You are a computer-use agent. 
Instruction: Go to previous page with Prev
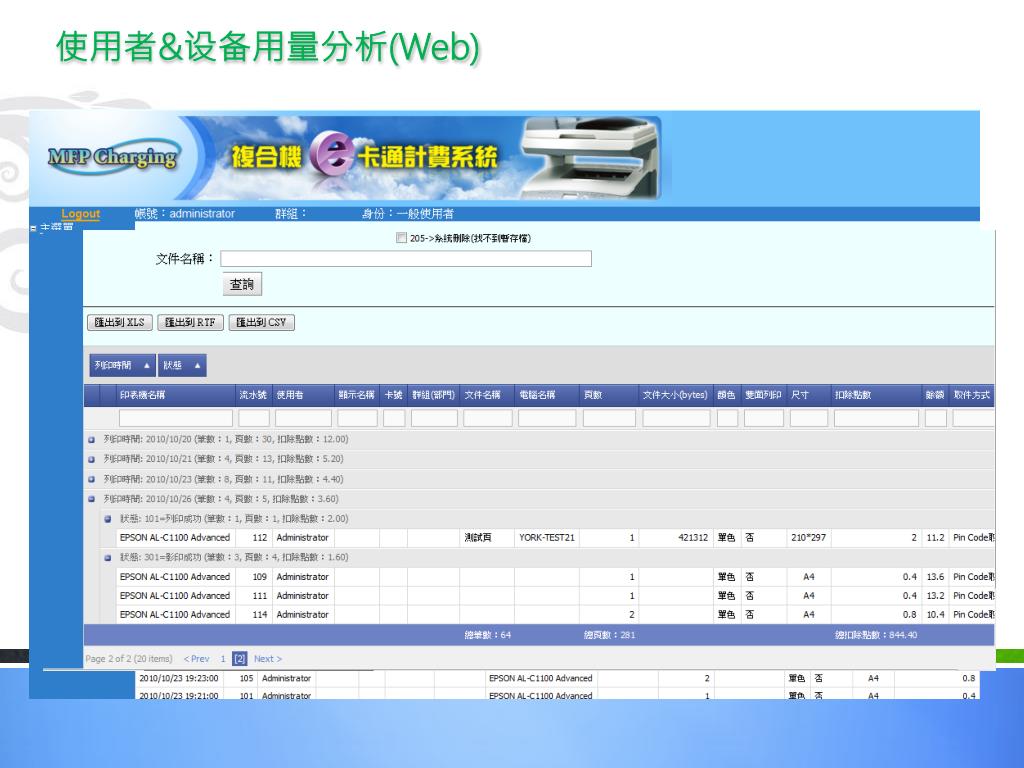197,660
